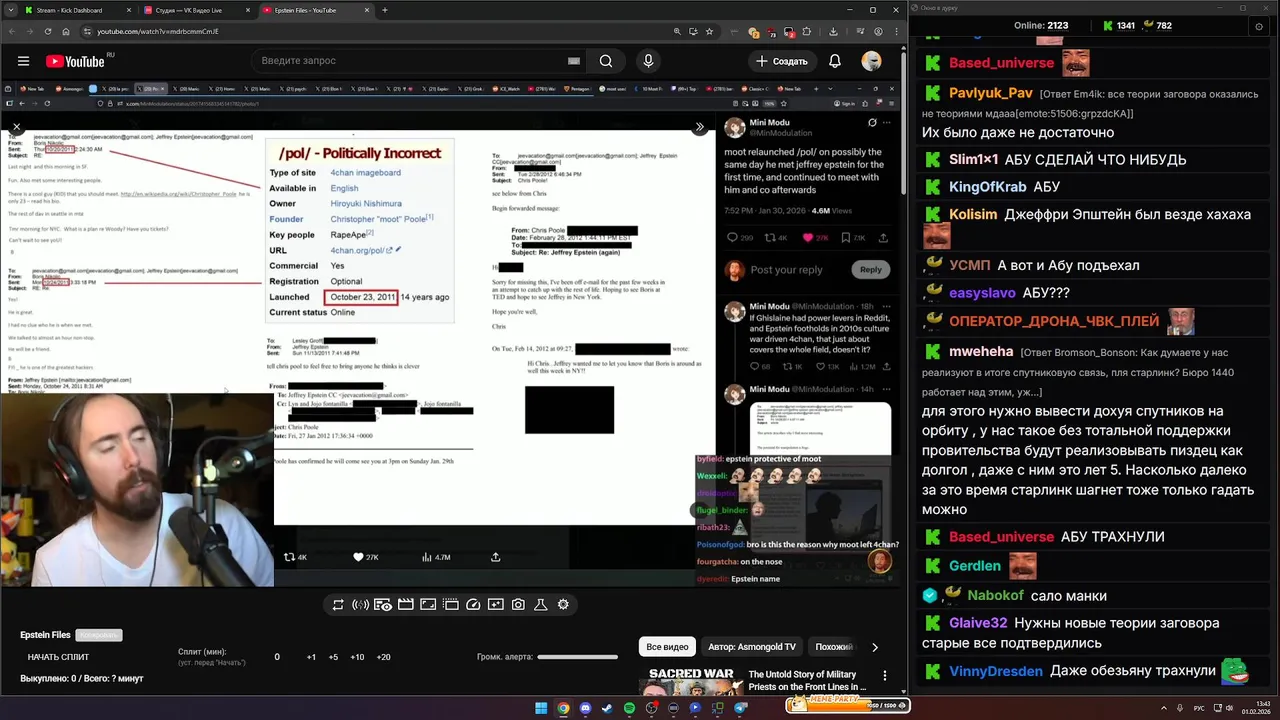Open YouTube notifications bell
Screen dimensions: 1280x720
click(835, 61)
